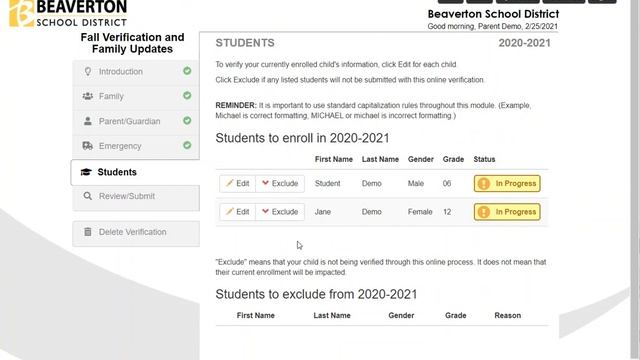This screenshot has width=640, height=360.
Task: Click red Exclude arrow icon for Jane Demo
Action: pos(265,211)
